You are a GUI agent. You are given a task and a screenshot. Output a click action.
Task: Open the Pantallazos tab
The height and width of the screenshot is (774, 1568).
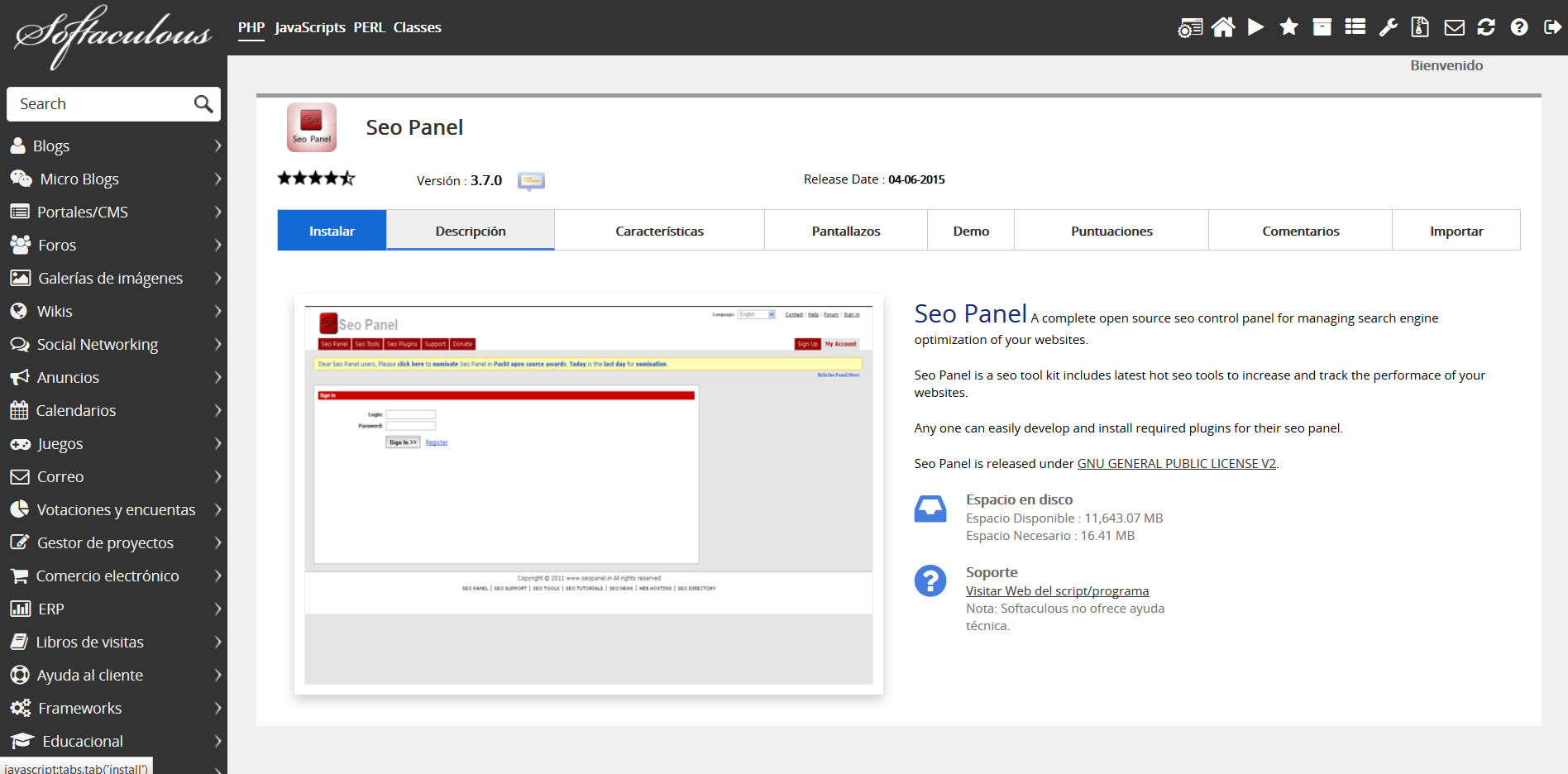click(845, 231)
